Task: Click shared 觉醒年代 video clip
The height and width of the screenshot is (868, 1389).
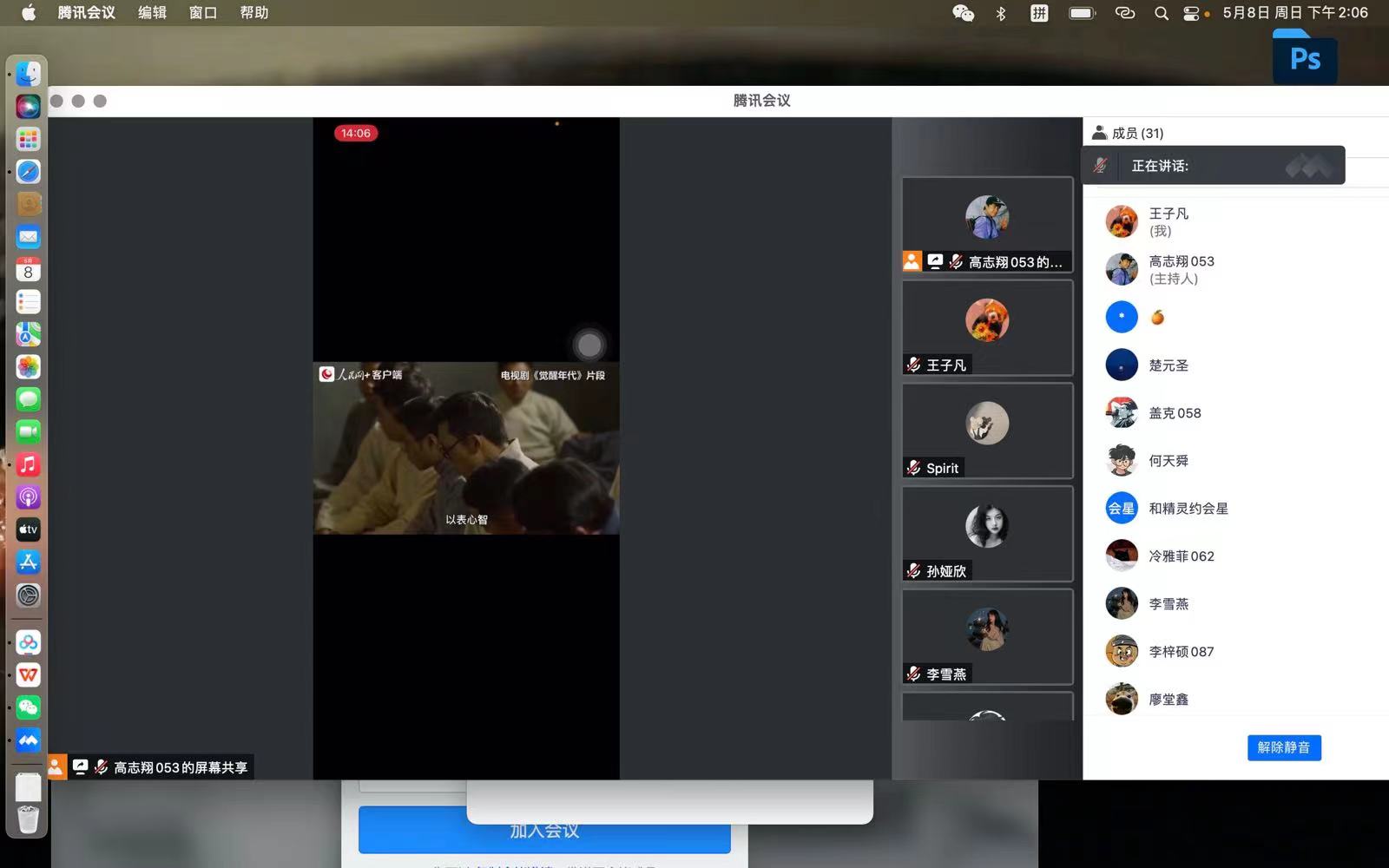Action: click(466, 448)
